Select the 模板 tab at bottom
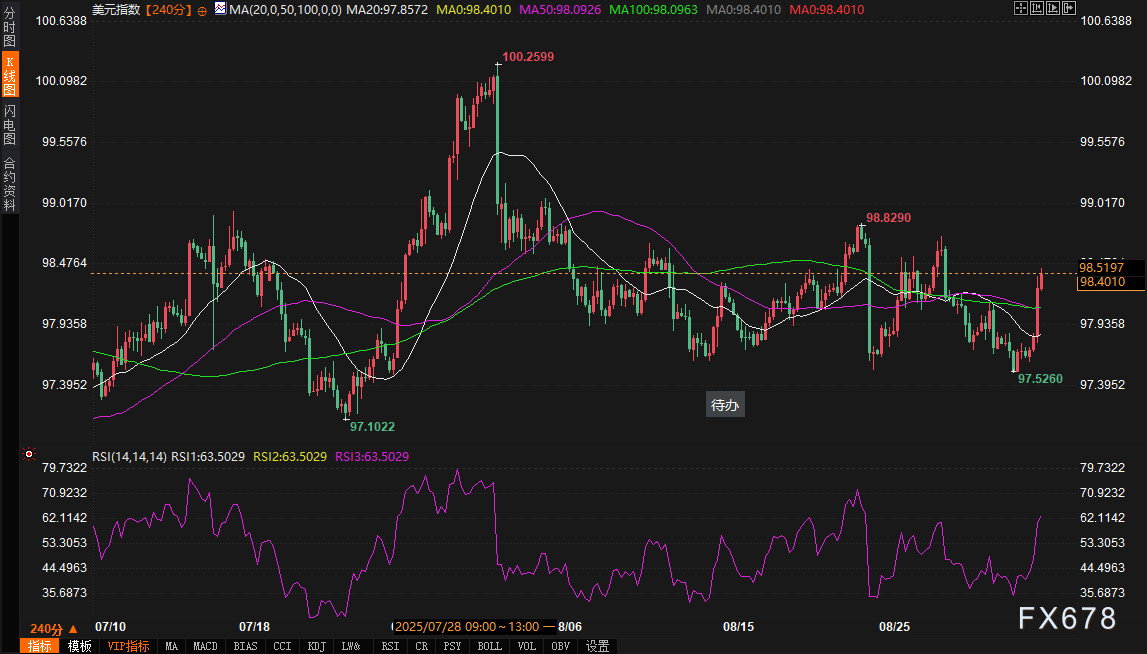 pyautogui.click(x=79, y=646)
